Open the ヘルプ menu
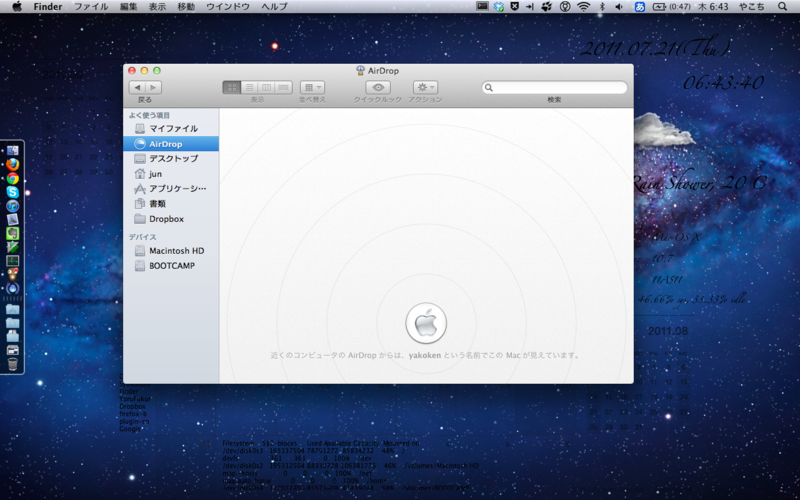The height and width of the screenshot is (500, 800). coord(274,7)
